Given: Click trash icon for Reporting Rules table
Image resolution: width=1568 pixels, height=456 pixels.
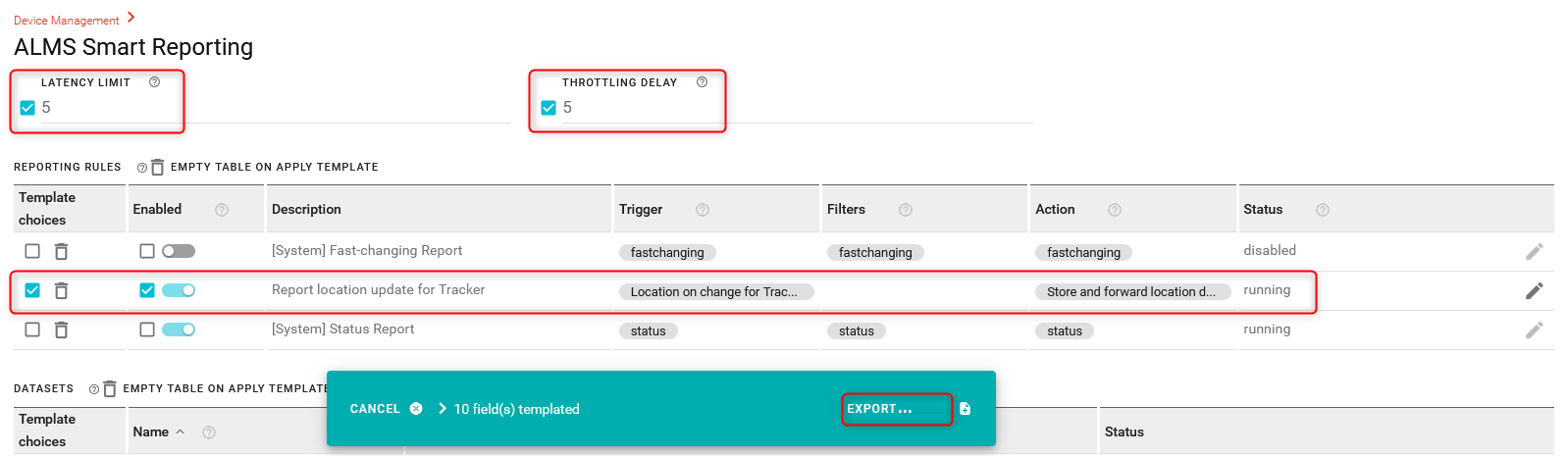Looking at the screenshot, I should point(157,168).
